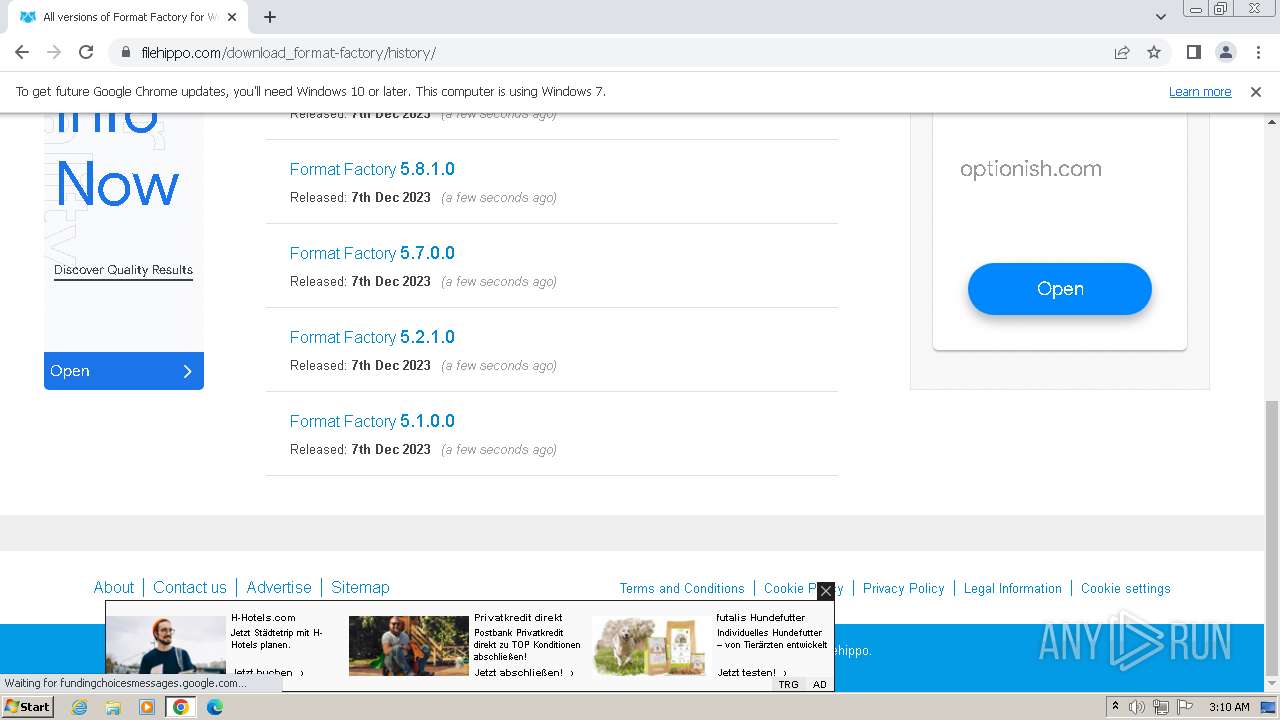
Task: Click Jetzt abschließen ad link
Action: pos(524,673)
